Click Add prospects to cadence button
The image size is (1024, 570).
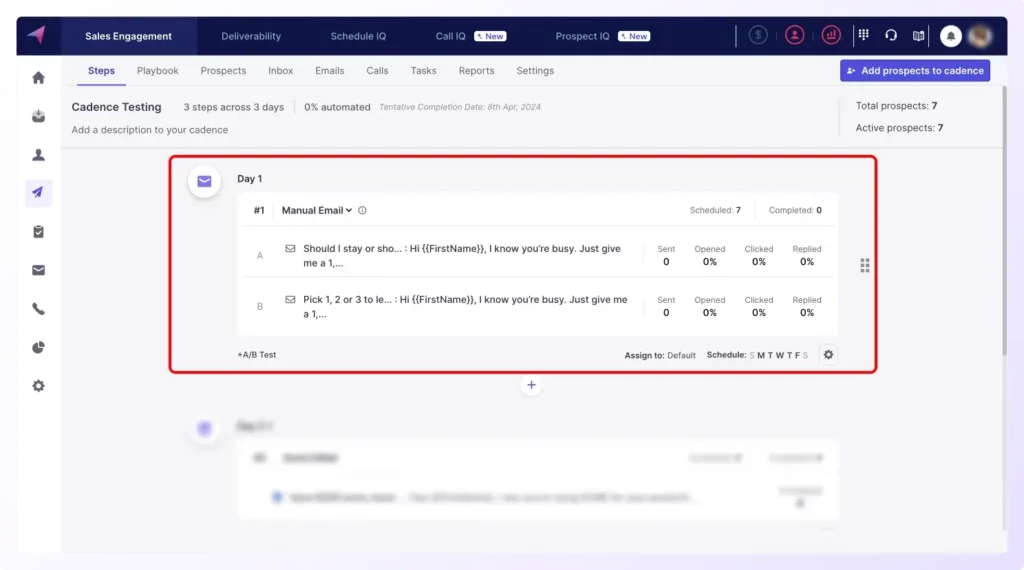(915, 71)
